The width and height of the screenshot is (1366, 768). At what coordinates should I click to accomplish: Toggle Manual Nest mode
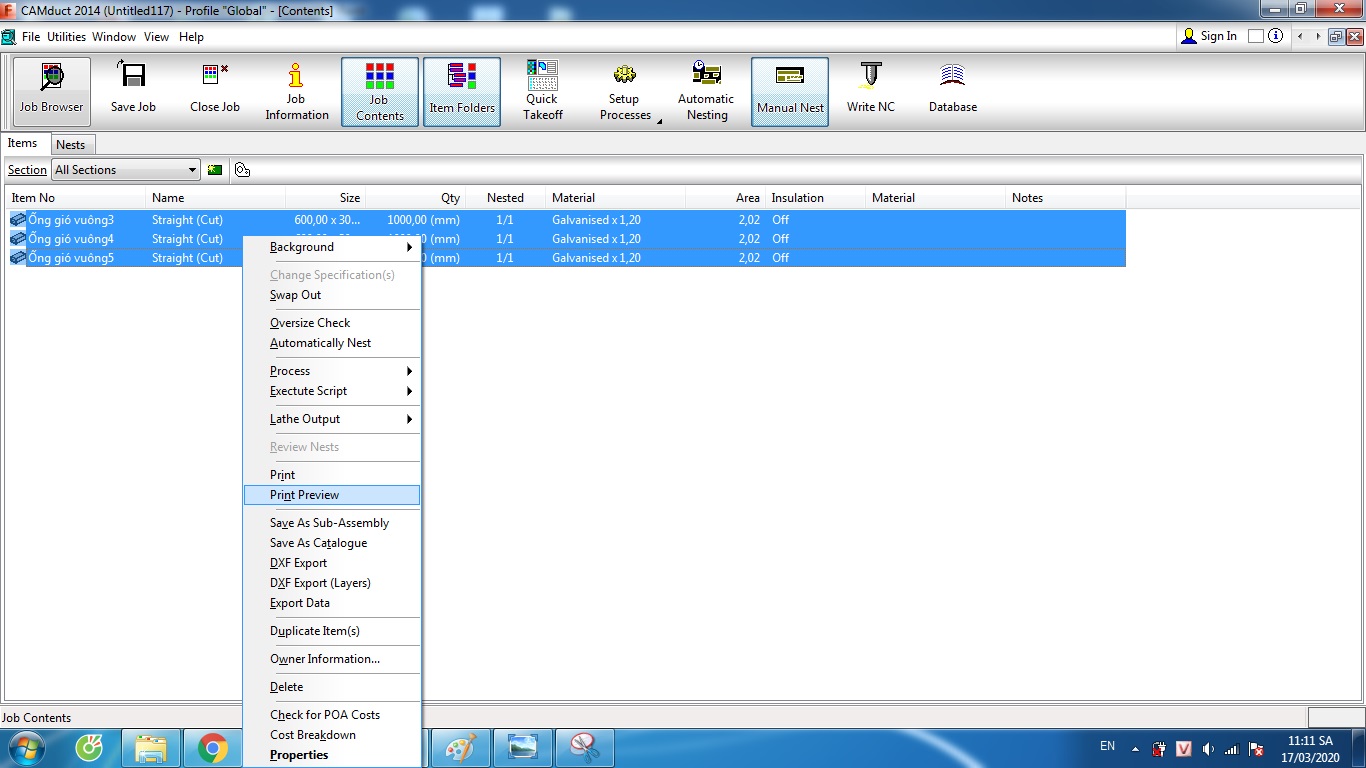[790, 91]
